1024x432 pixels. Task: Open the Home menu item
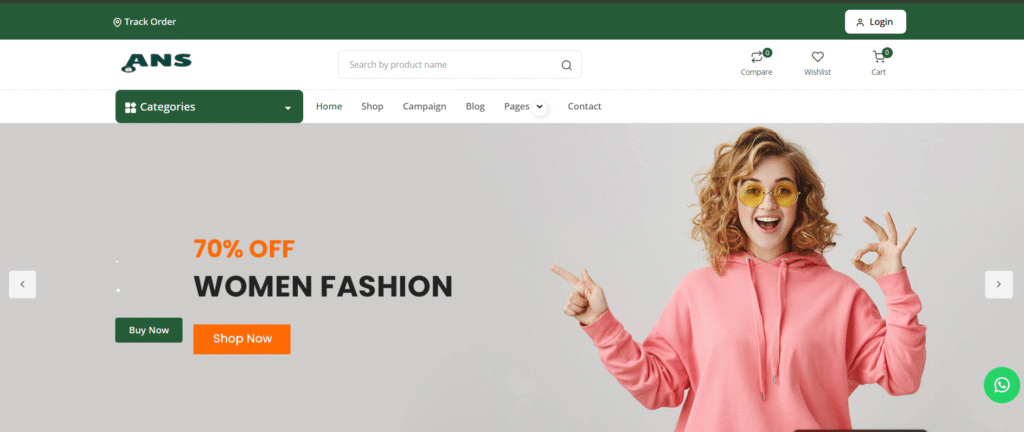coord(329,106)
